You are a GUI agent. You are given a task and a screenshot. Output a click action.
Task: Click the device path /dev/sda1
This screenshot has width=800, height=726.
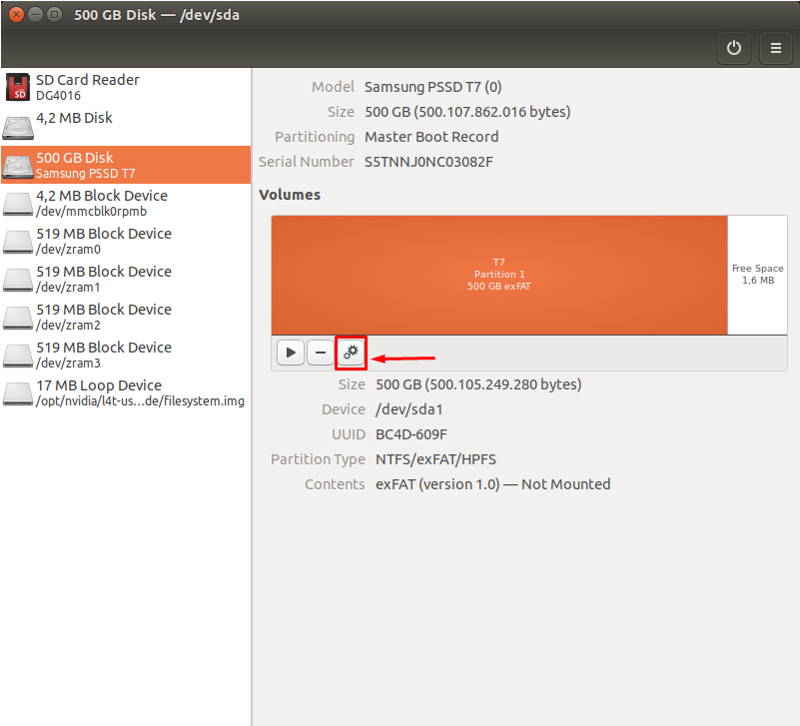409,410
